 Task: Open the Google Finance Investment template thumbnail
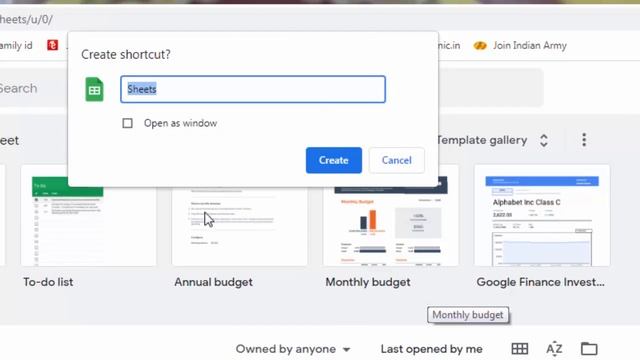[x=542, y=216]
